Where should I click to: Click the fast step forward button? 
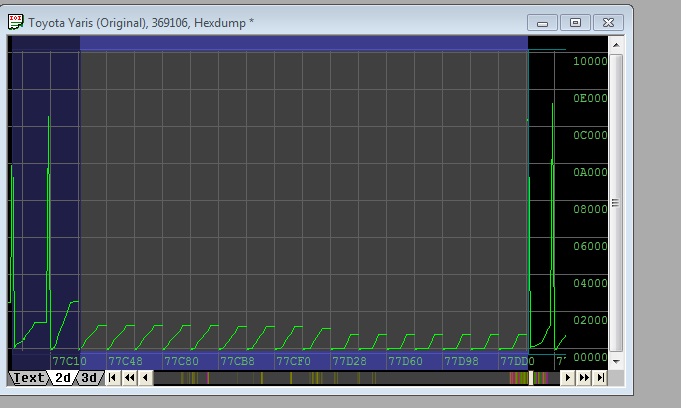pos(584,378)
